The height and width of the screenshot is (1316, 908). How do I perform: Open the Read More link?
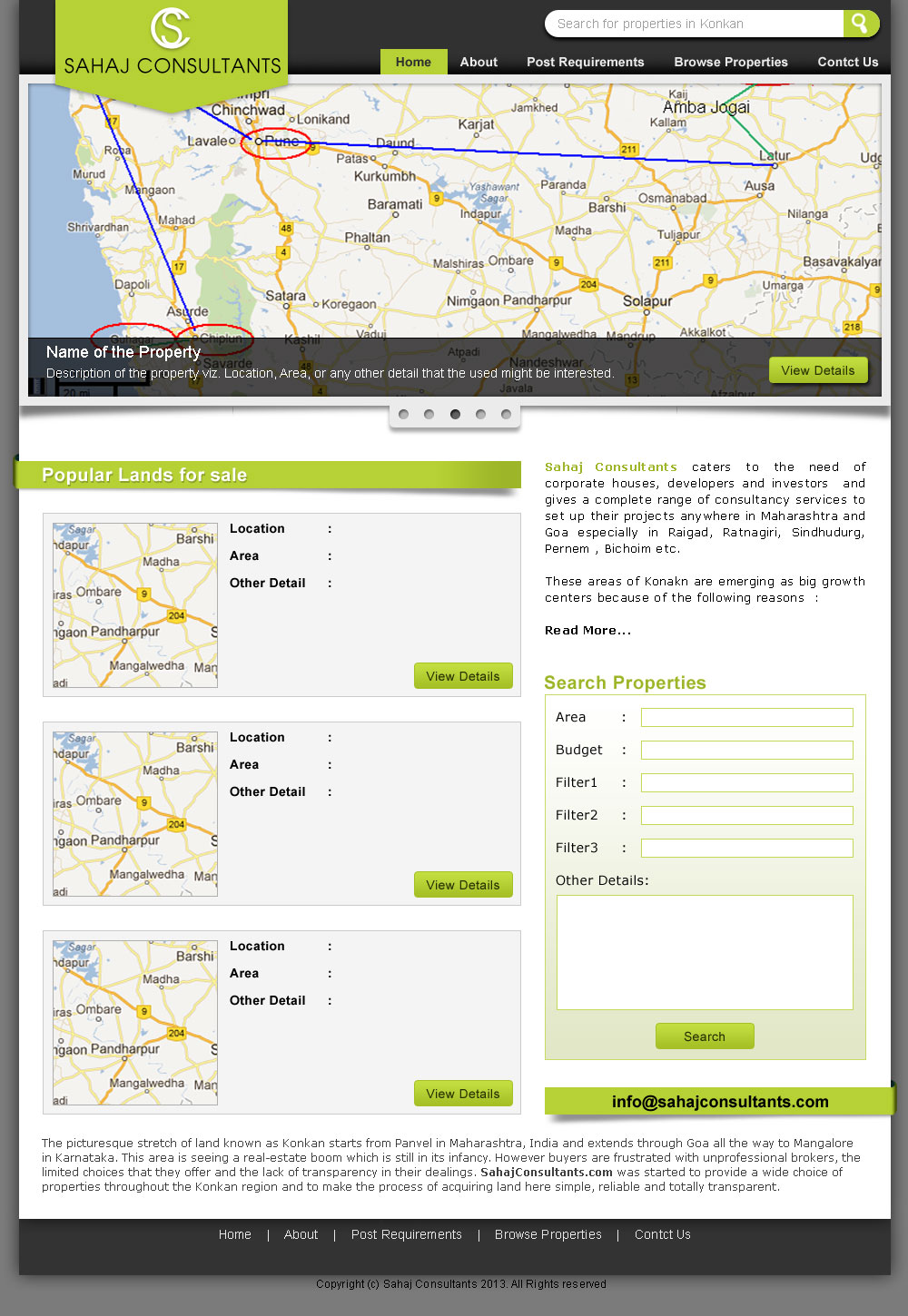click(587, 631)
